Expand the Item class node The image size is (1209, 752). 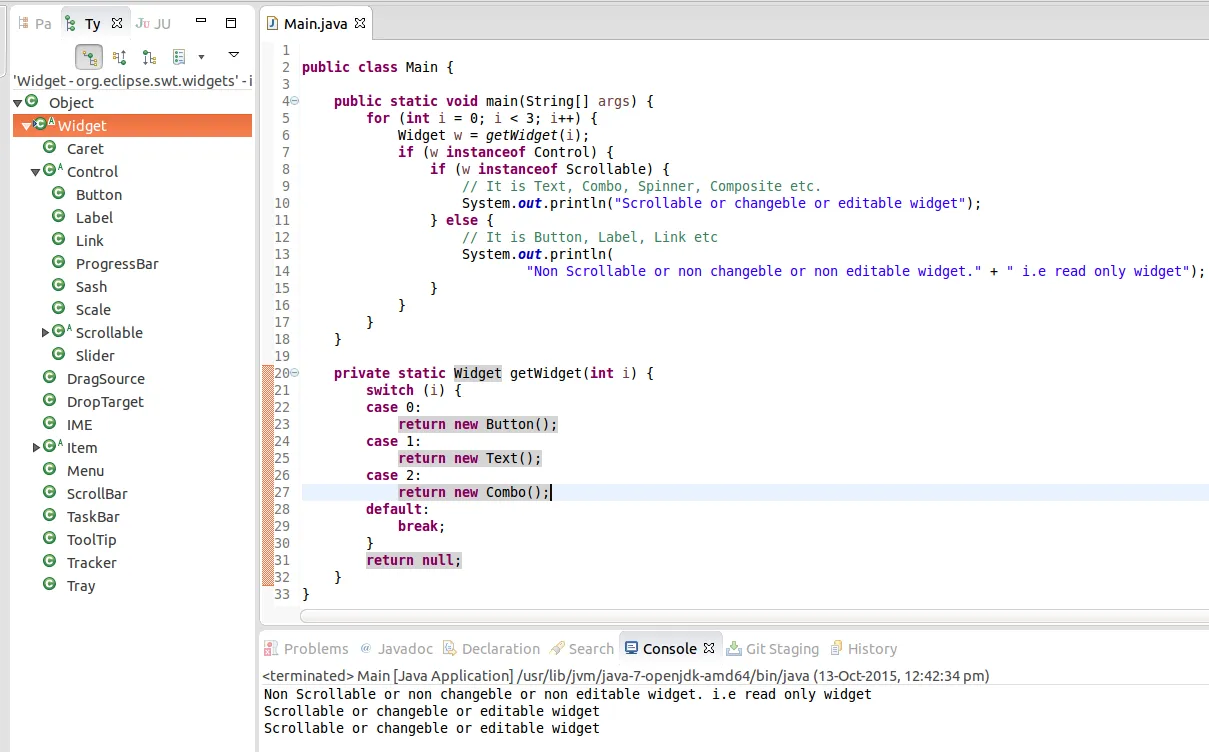(x=36, y=448)
